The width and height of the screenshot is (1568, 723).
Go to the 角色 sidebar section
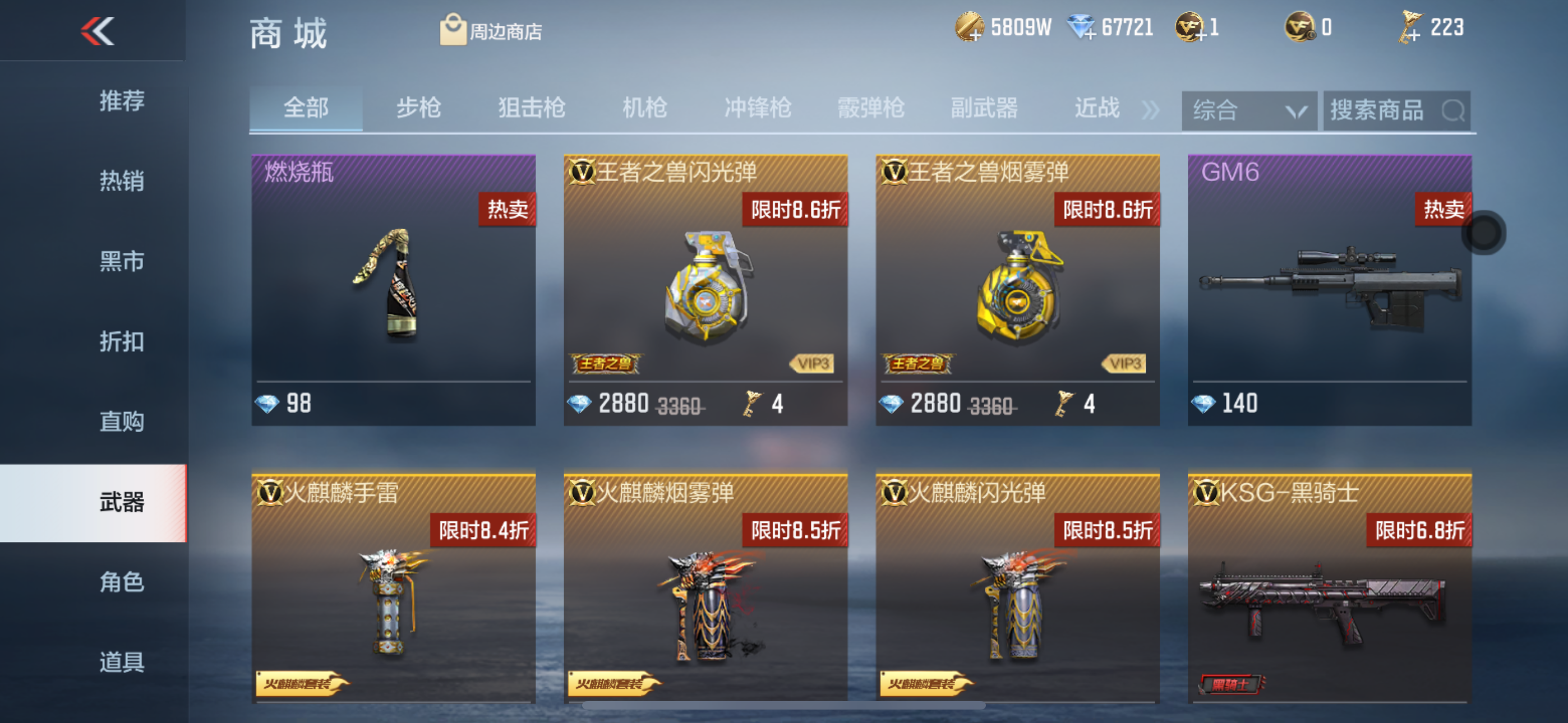pyautogui.click(x=121, y=582)
